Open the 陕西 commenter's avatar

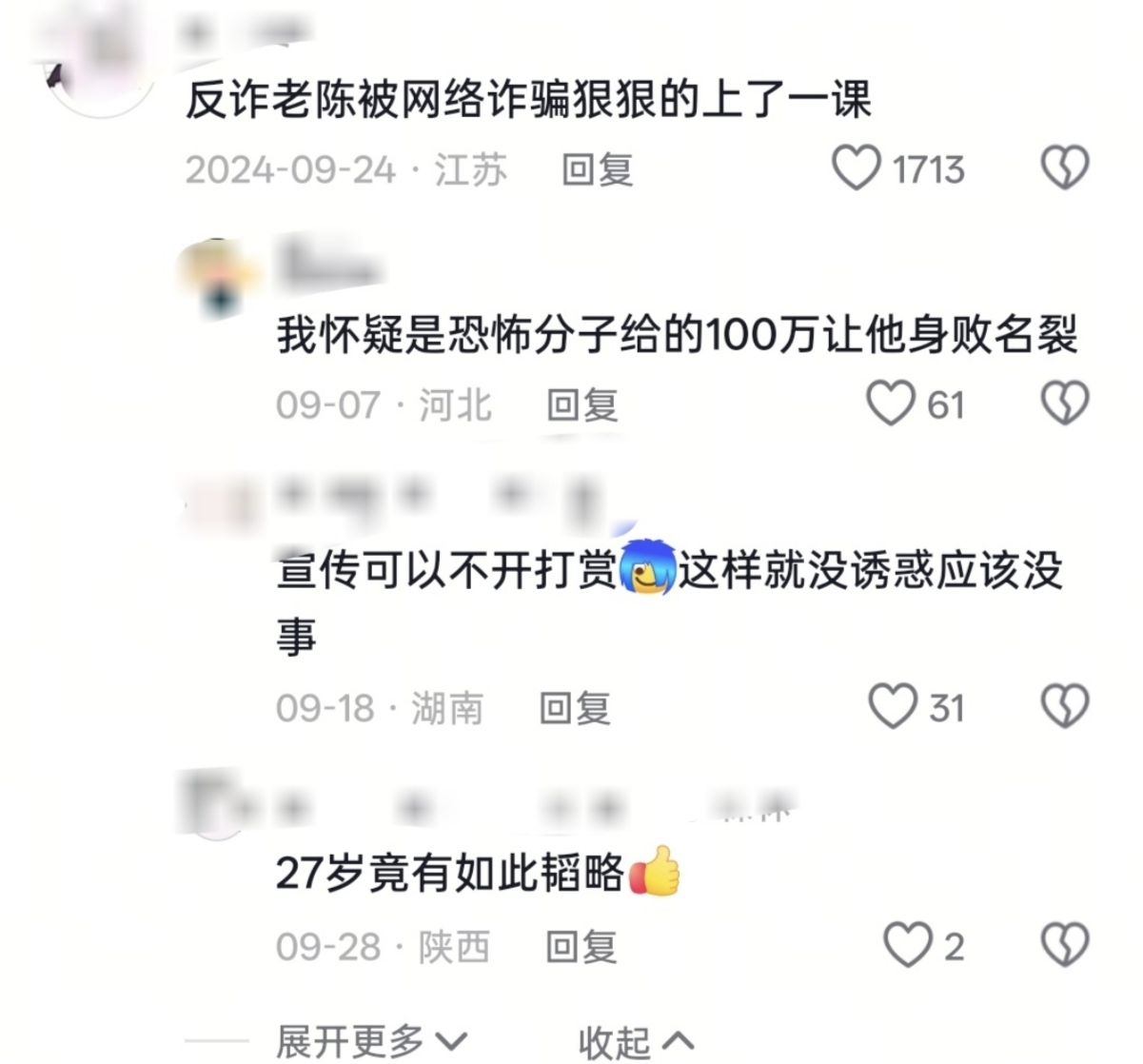point(219,804)
